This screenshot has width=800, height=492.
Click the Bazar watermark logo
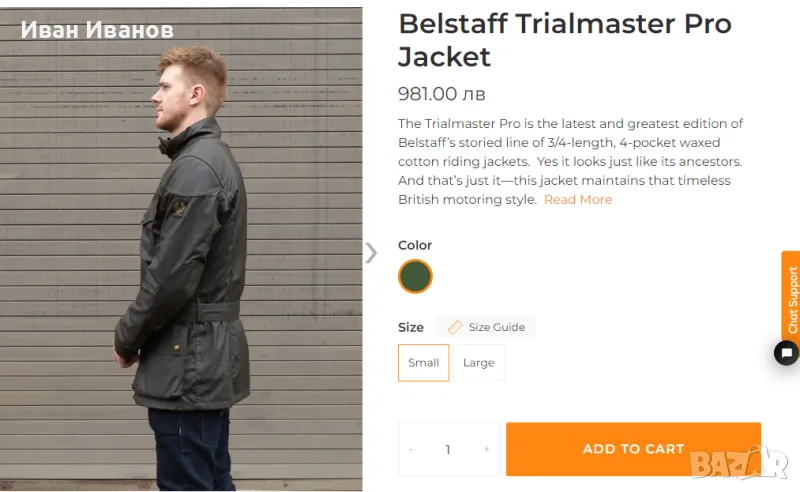click(752, 462)
